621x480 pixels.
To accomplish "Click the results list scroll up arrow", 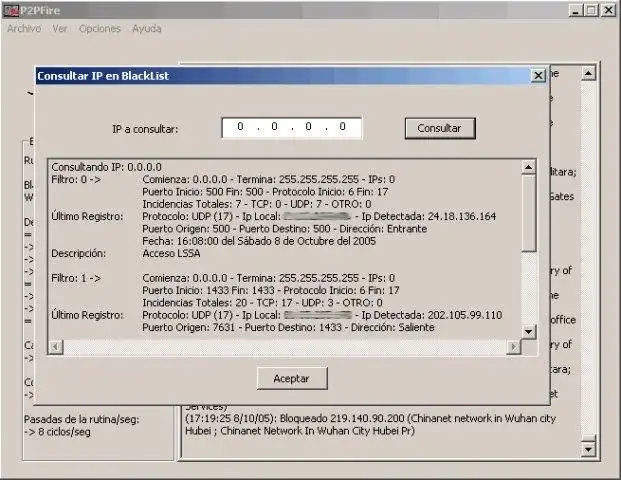I will (x=528, y=168).
